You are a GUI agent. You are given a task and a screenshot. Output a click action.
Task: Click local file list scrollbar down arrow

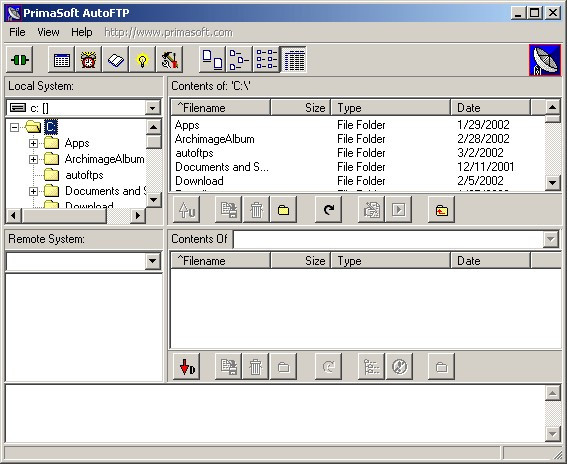tap(553, 183)
